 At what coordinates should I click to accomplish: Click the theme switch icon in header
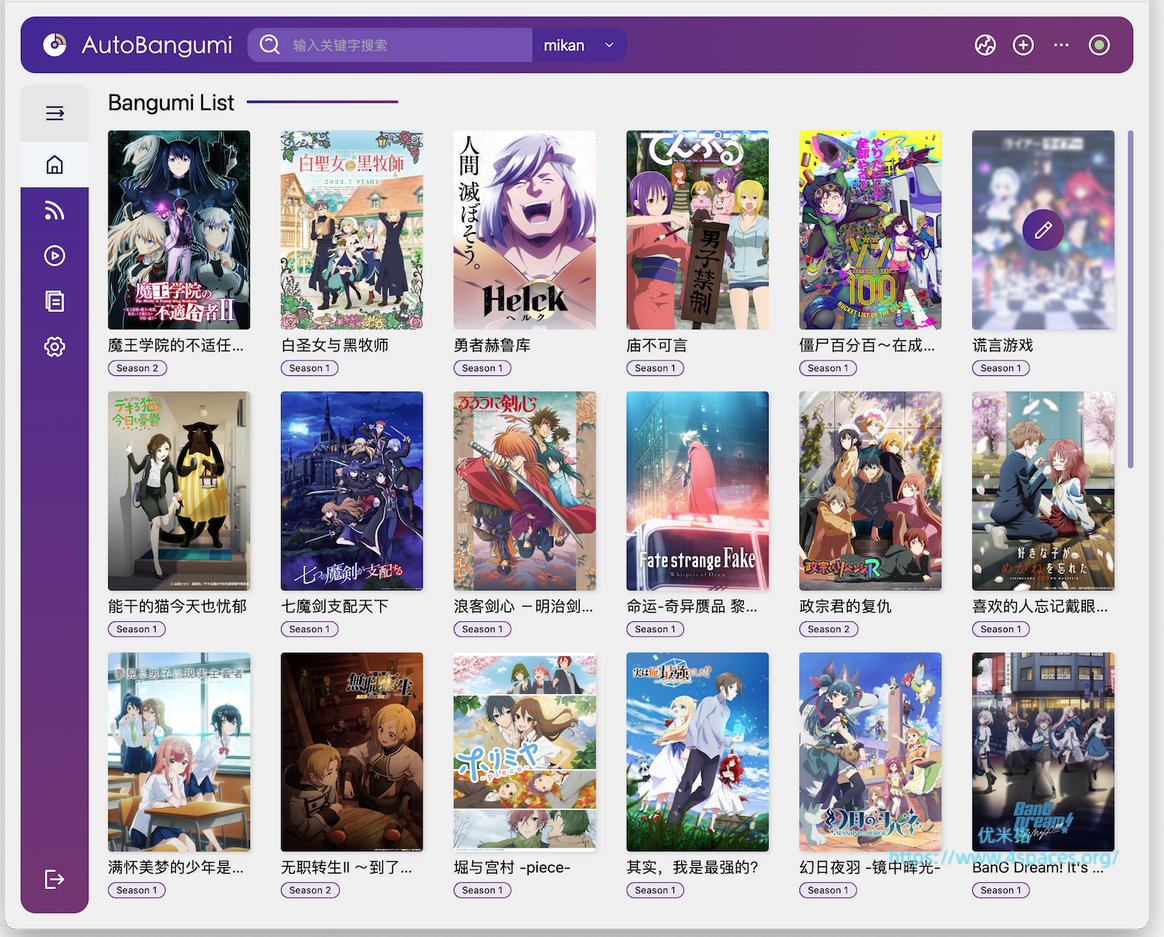click(x=985, y=45)
